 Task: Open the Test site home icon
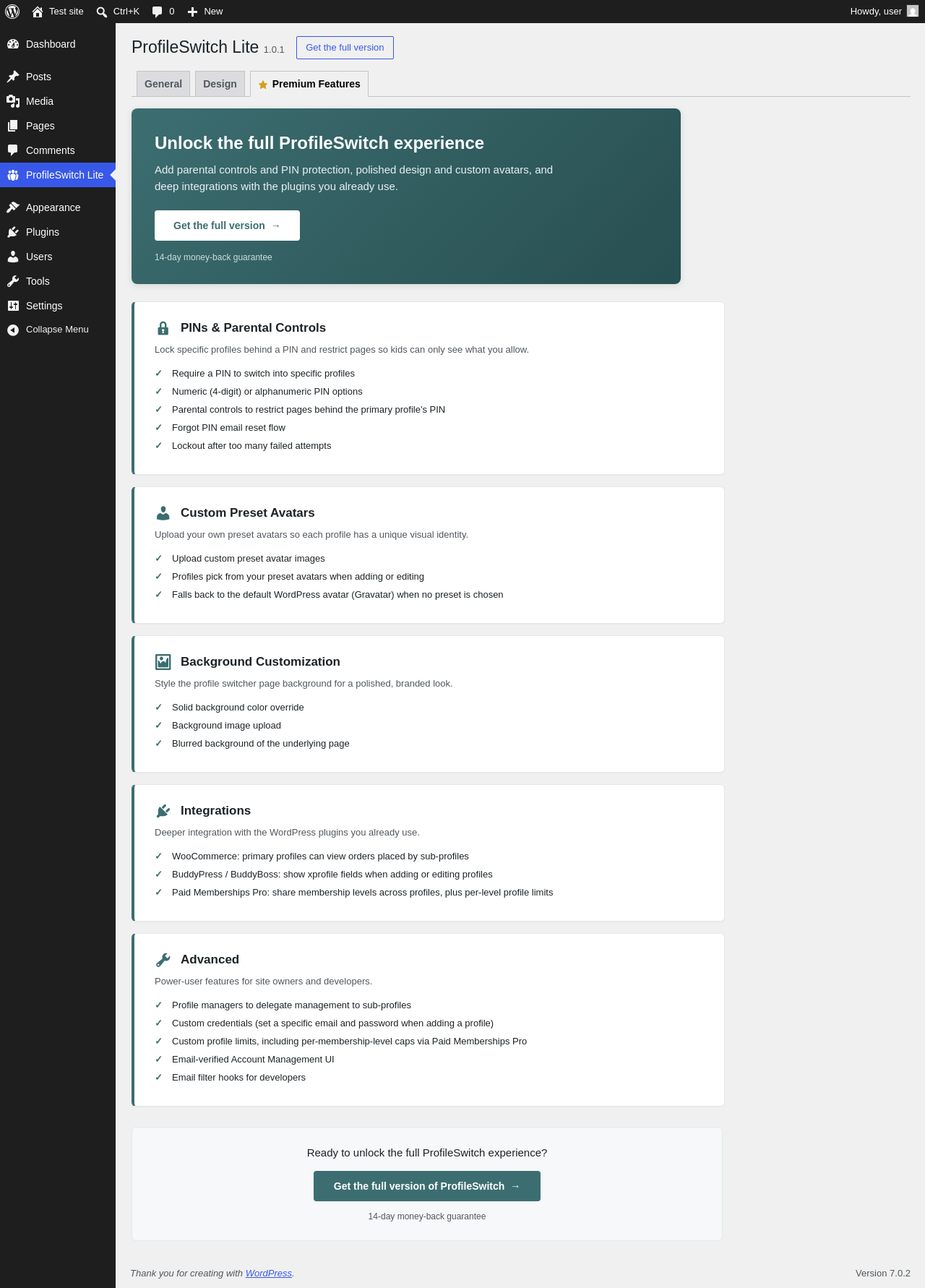click(38, 12)
